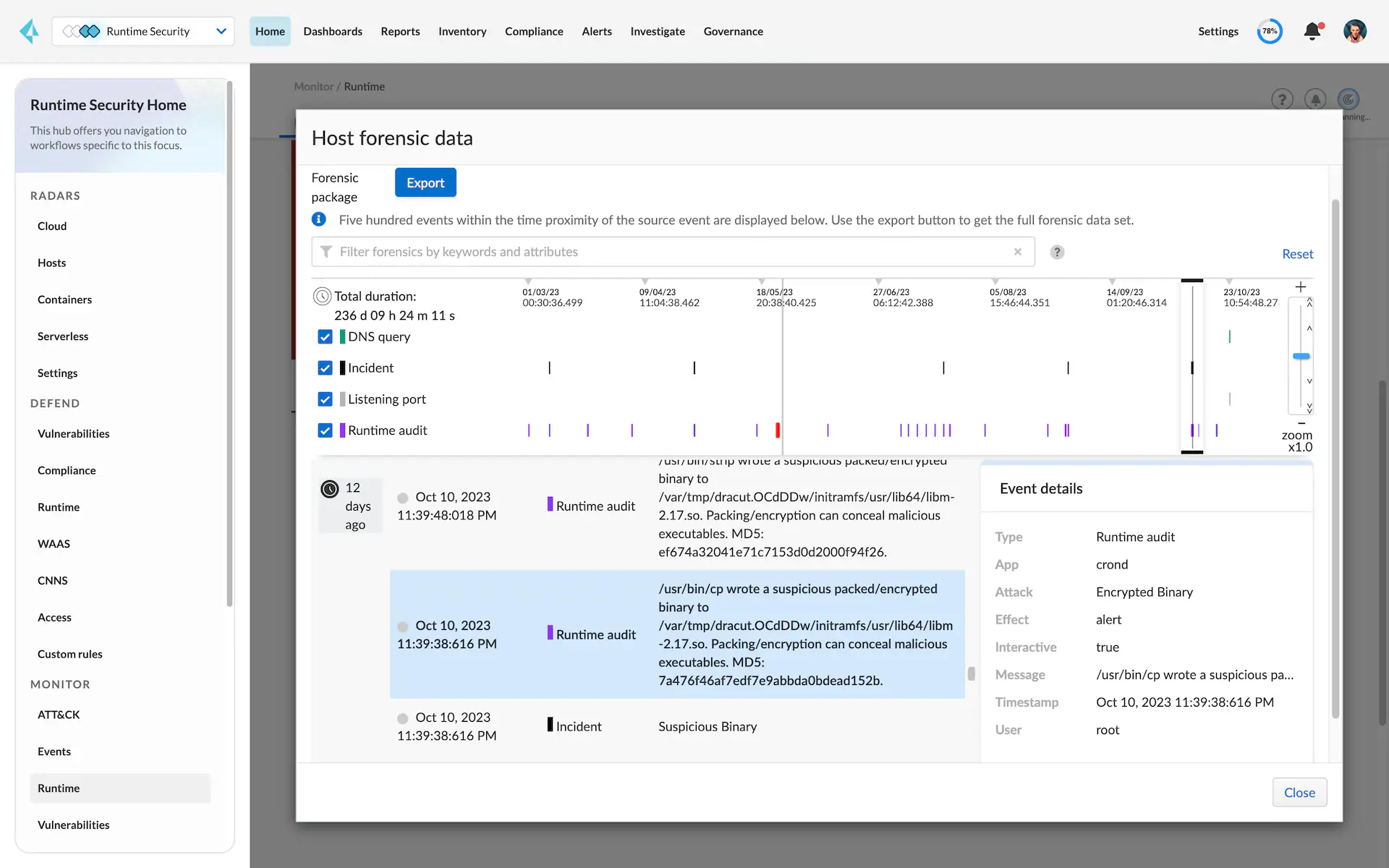Open the notifications bell icon
The height and width of the screenshot is (868, 1389).
[1312, 31]
